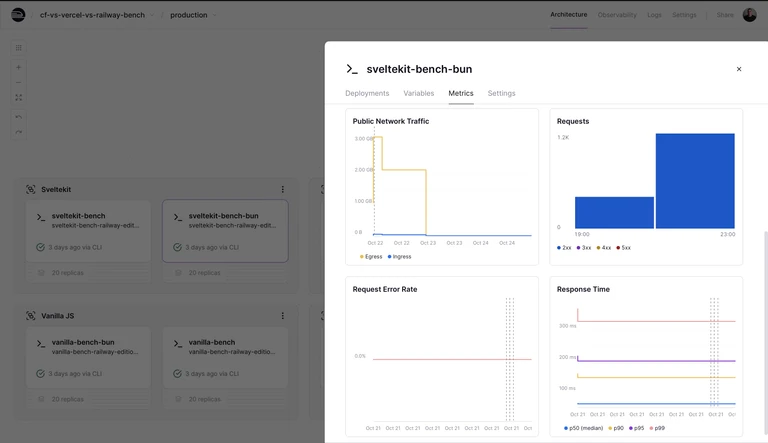768x443 pixels.
Task: Click the Railway logo icon
Action: [18, 15]
